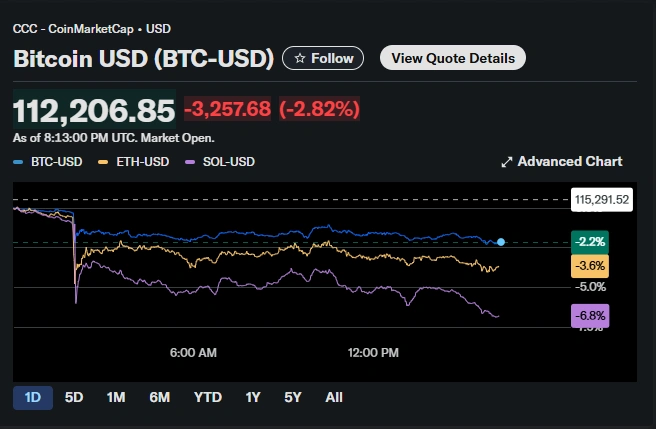Viewport: 656px width, 429px height.
Task: Click the 12:00 PM time axis label
Action: click(x=373, y=353)
